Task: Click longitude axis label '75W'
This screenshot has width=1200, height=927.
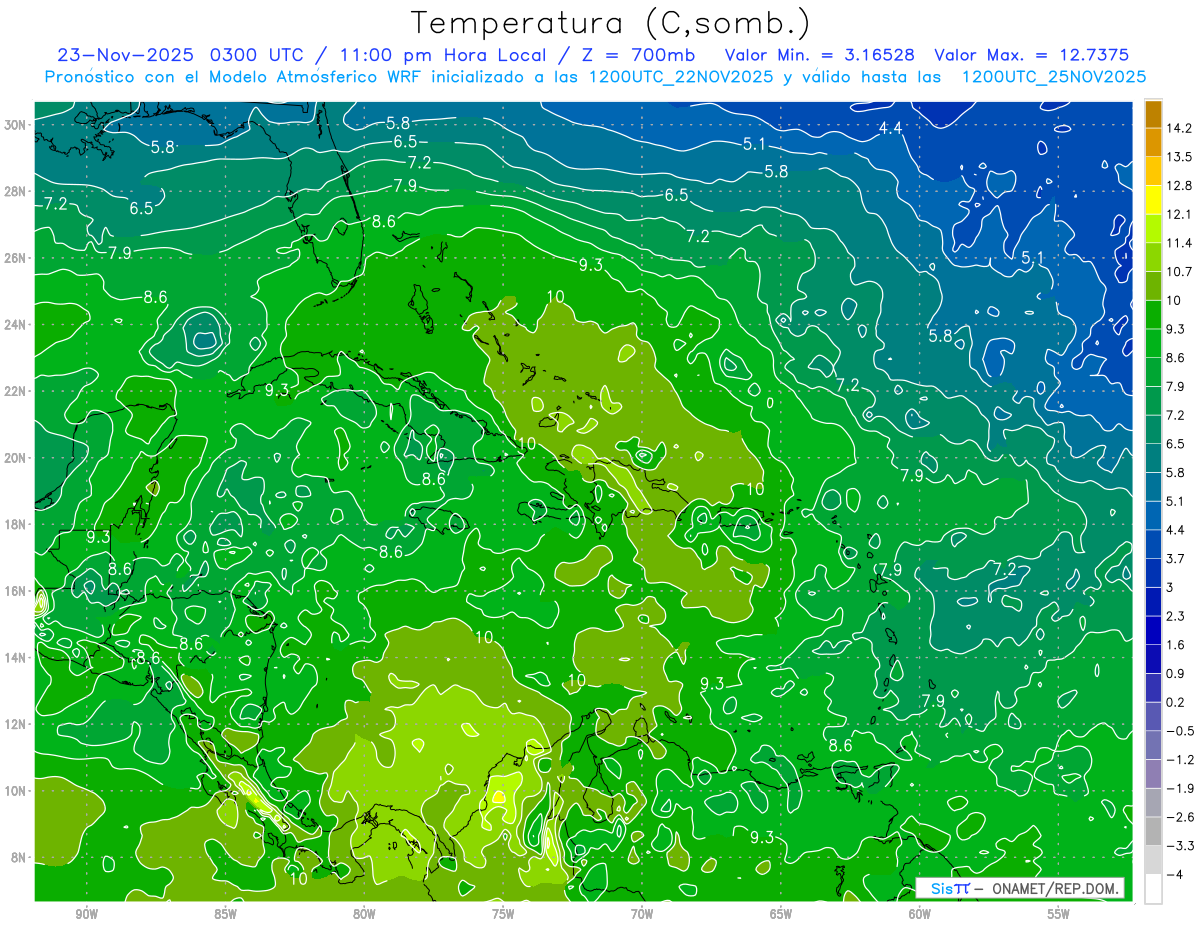Action: [x=503, y=914]
